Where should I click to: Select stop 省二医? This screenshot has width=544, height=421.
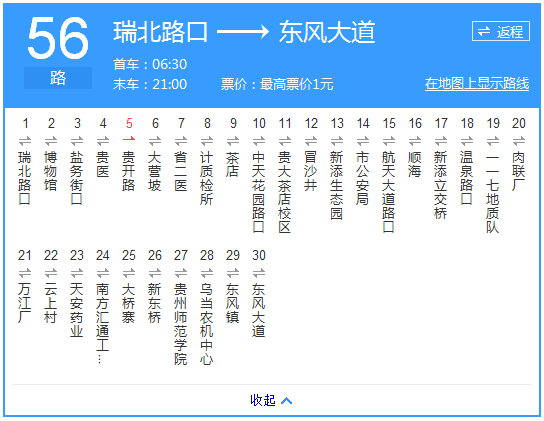[181, 171]
